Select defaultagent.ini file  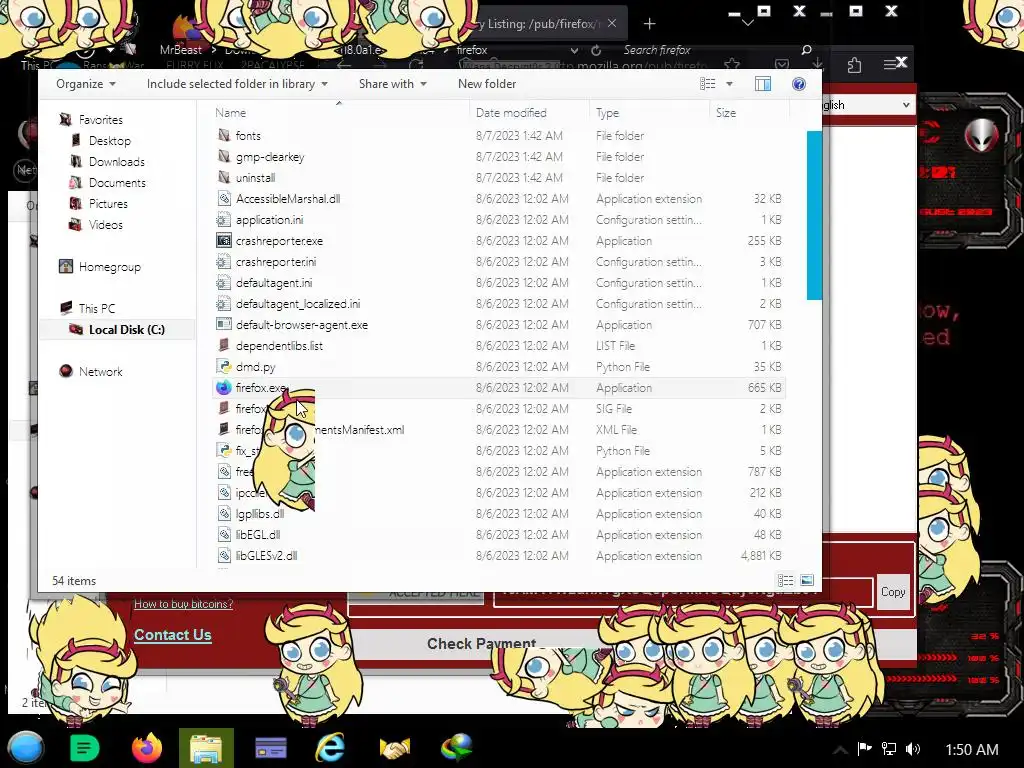click(x=274, y=282)
